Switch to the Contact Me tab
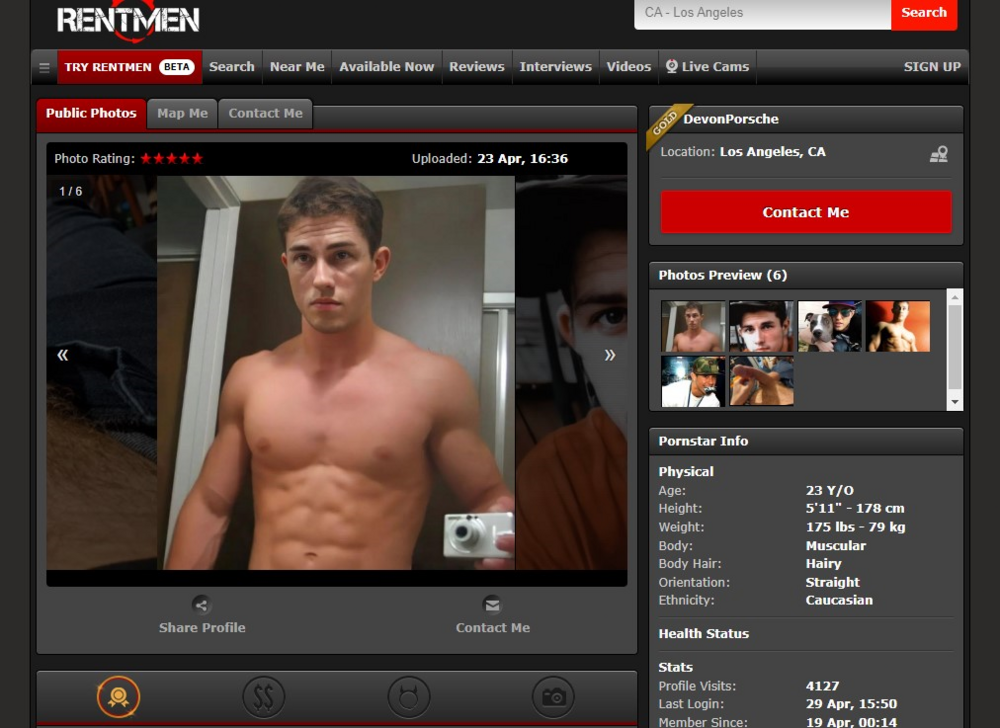1000x728 pixels. pos(265,114)
